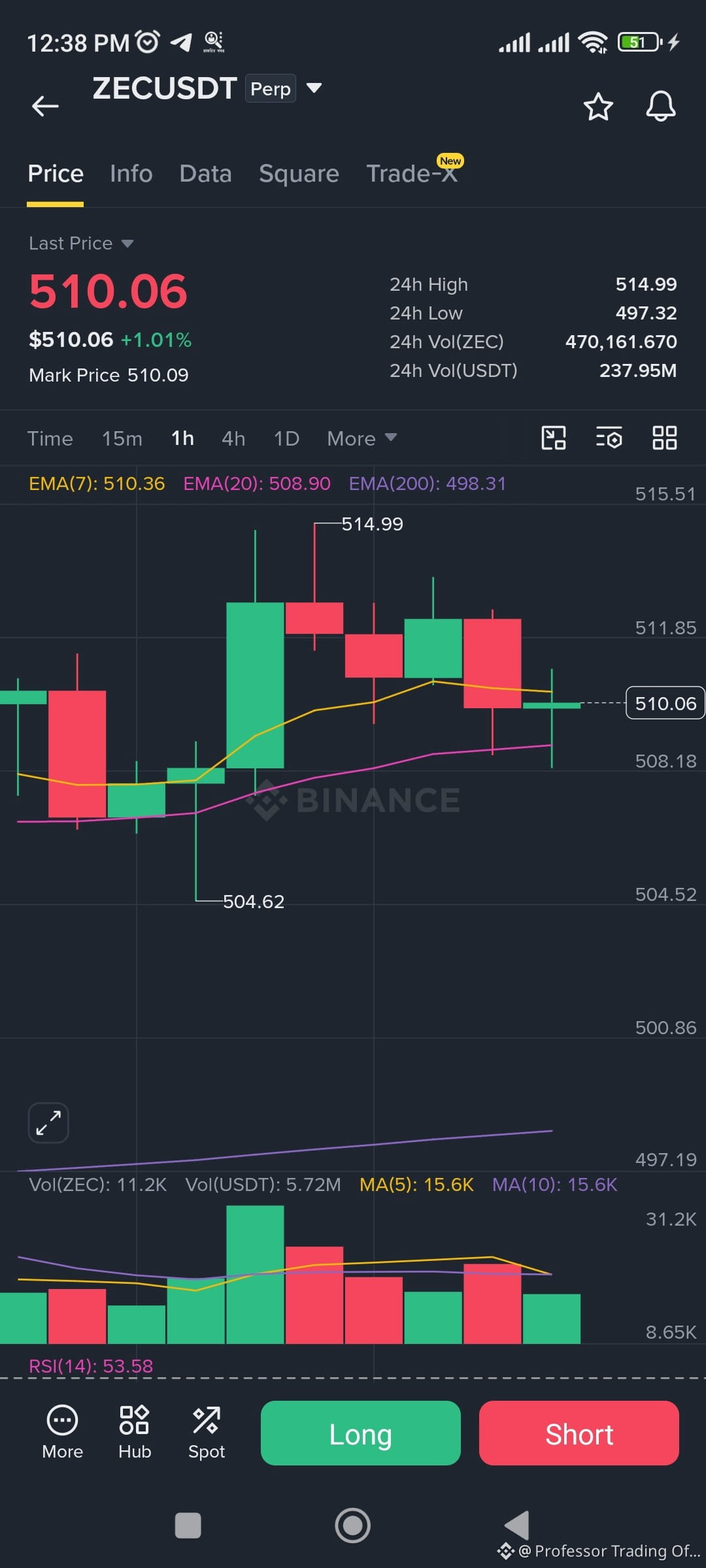Viewport: 706px width, 1568px height.
Task: Add ZECUSDT to favorites with star icon
Action: click(x=598, y=106)
